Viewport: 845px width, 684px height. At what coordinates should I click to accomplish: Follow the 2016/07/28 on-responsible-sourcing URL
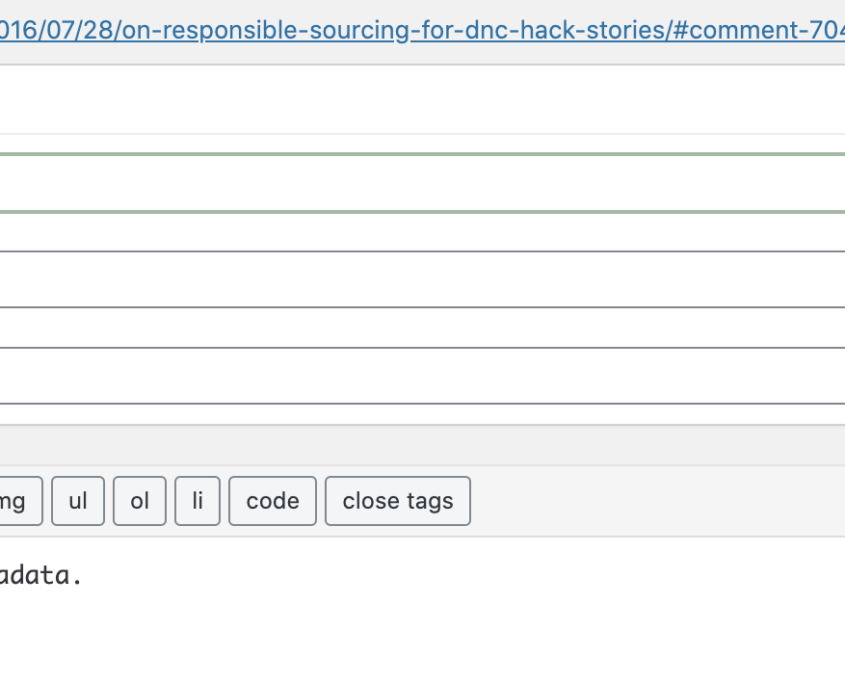[x=422, y=30]
